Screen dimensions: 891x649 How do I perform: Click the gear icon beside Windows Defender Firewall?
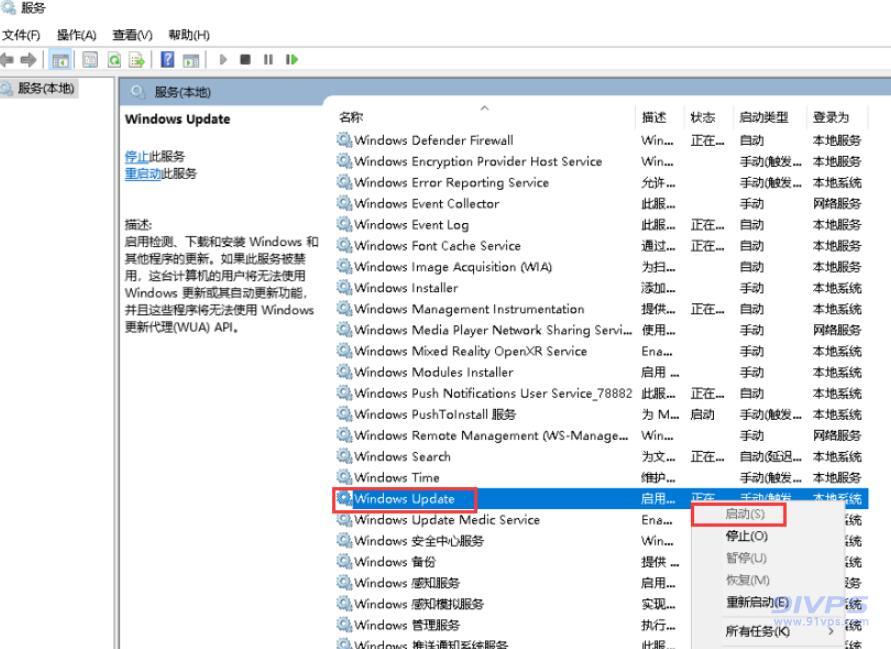[344, 140]
